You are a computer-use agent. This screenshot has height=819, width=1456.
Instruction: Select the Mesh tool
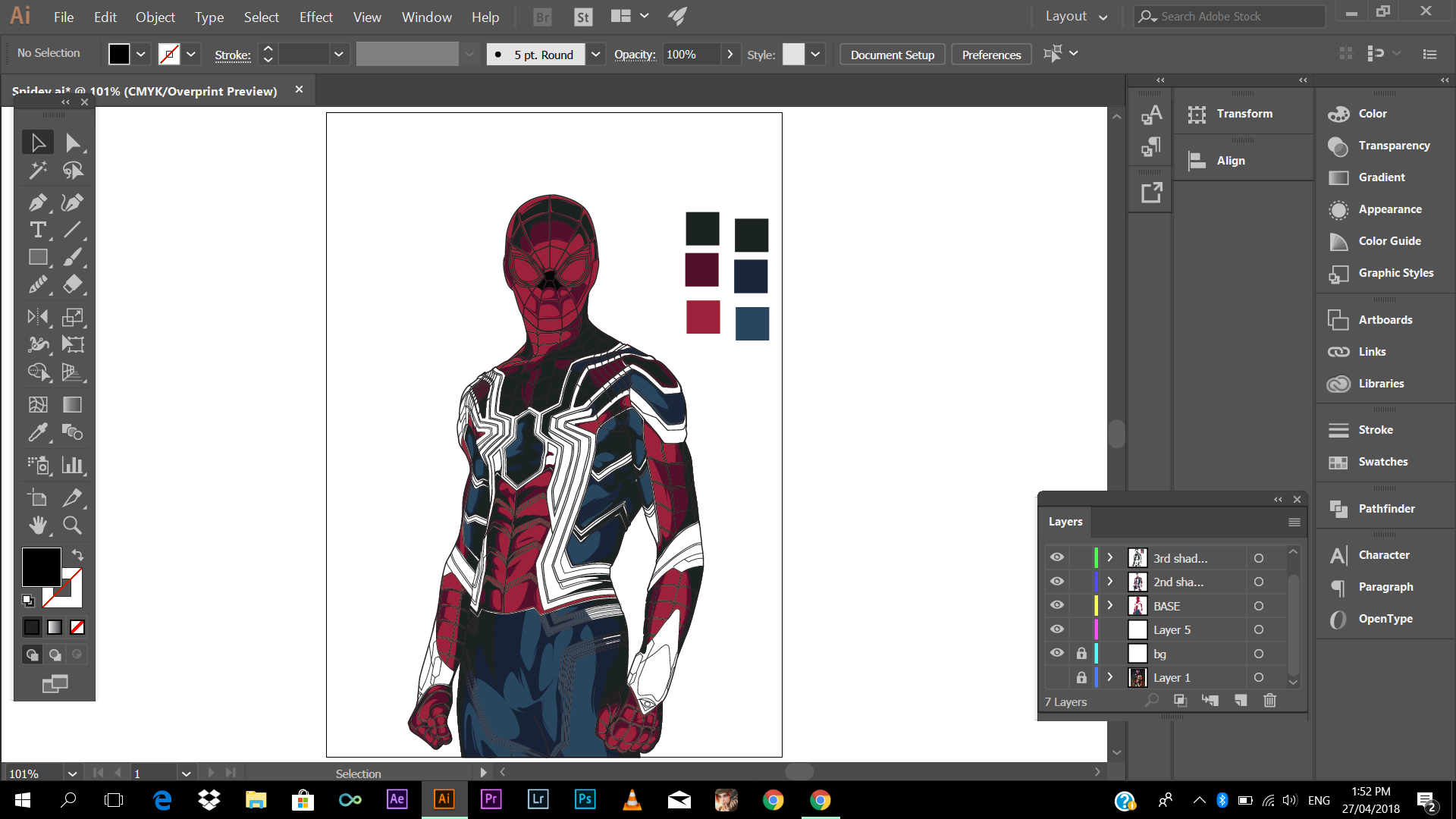click(38, 405)
